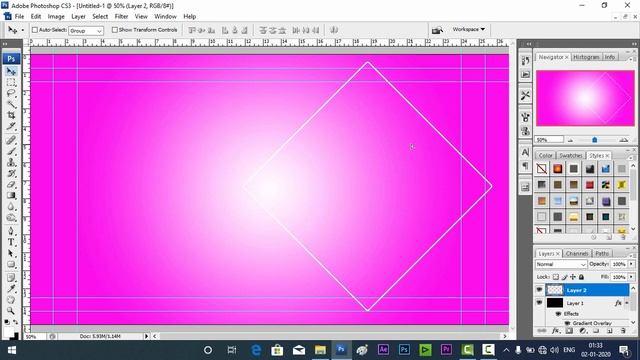
Task: Click the Go to Bridge icon
Action: pos(437,30)
